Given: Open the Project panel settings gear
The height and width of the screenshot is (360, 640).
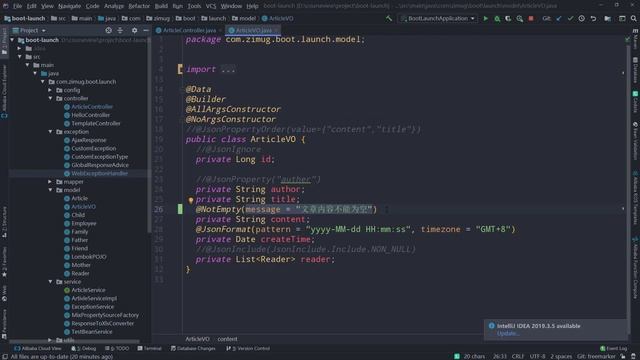Looking at the screenshot, I should point(134,30).
